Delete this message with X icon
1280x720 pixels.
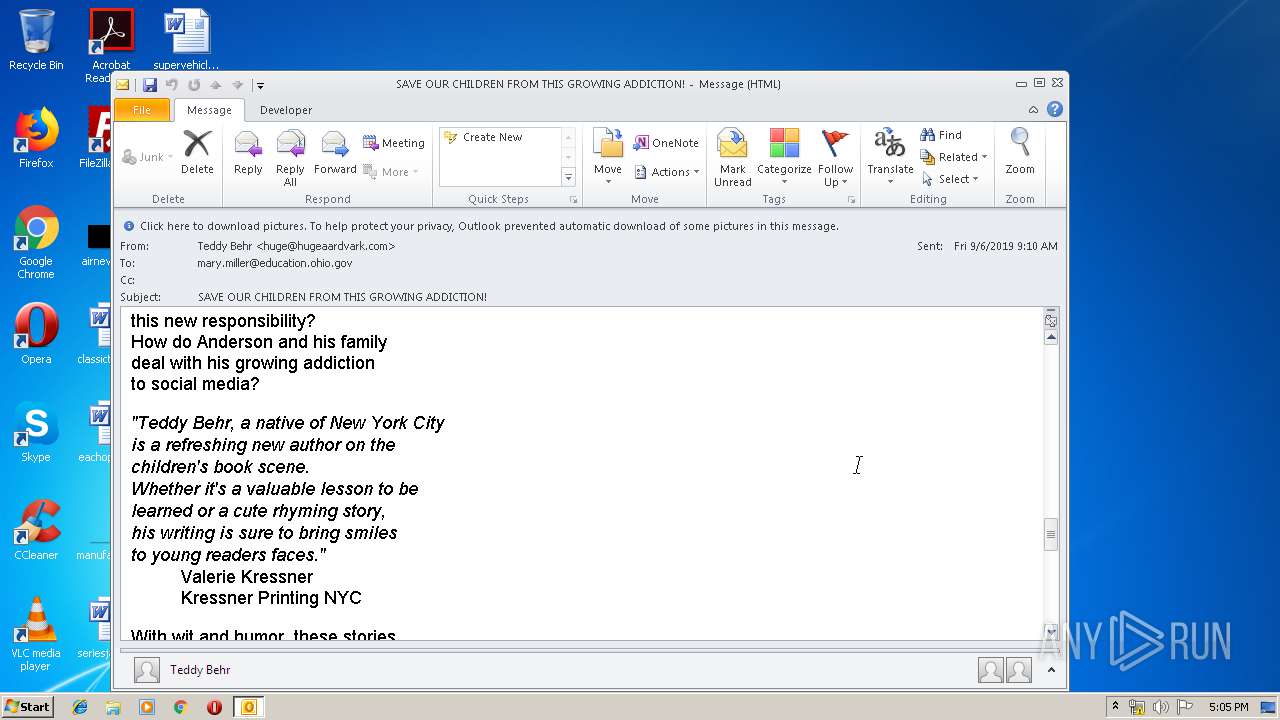coord(197,152)
